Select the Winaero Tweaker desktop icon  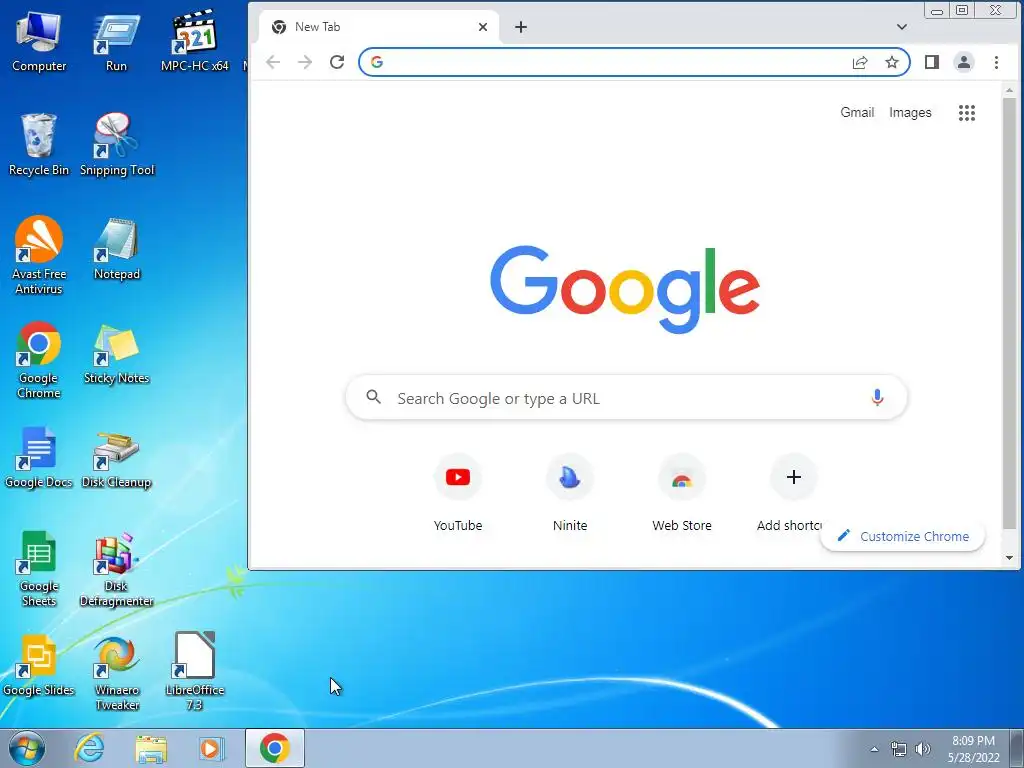click(x=116, y=673)
